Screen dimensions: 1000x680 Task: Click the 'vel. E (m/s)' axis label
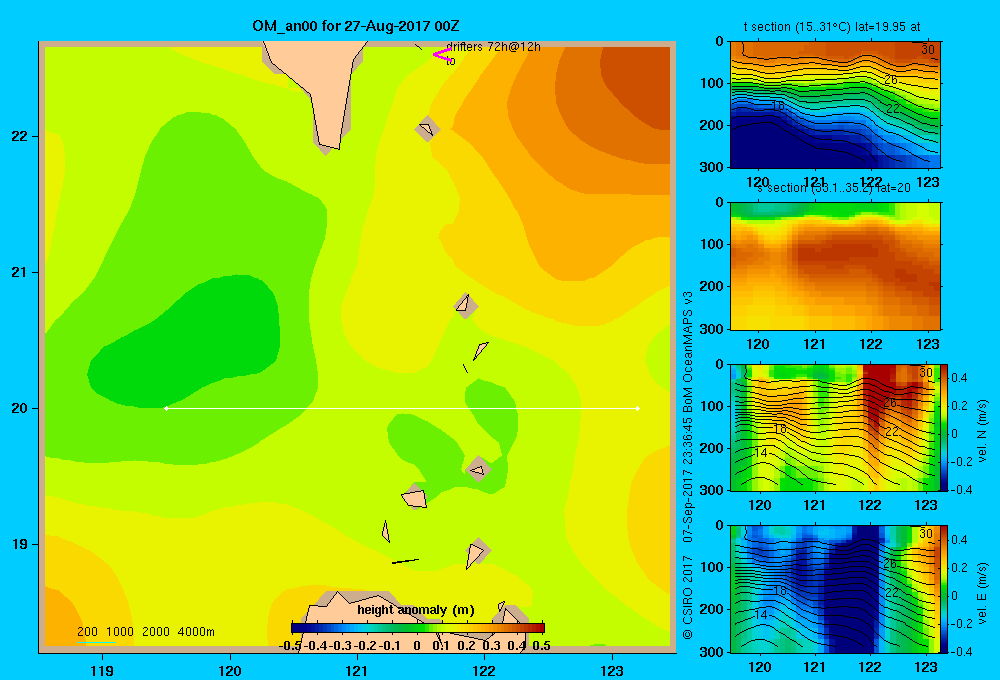[x=982, y=593]
